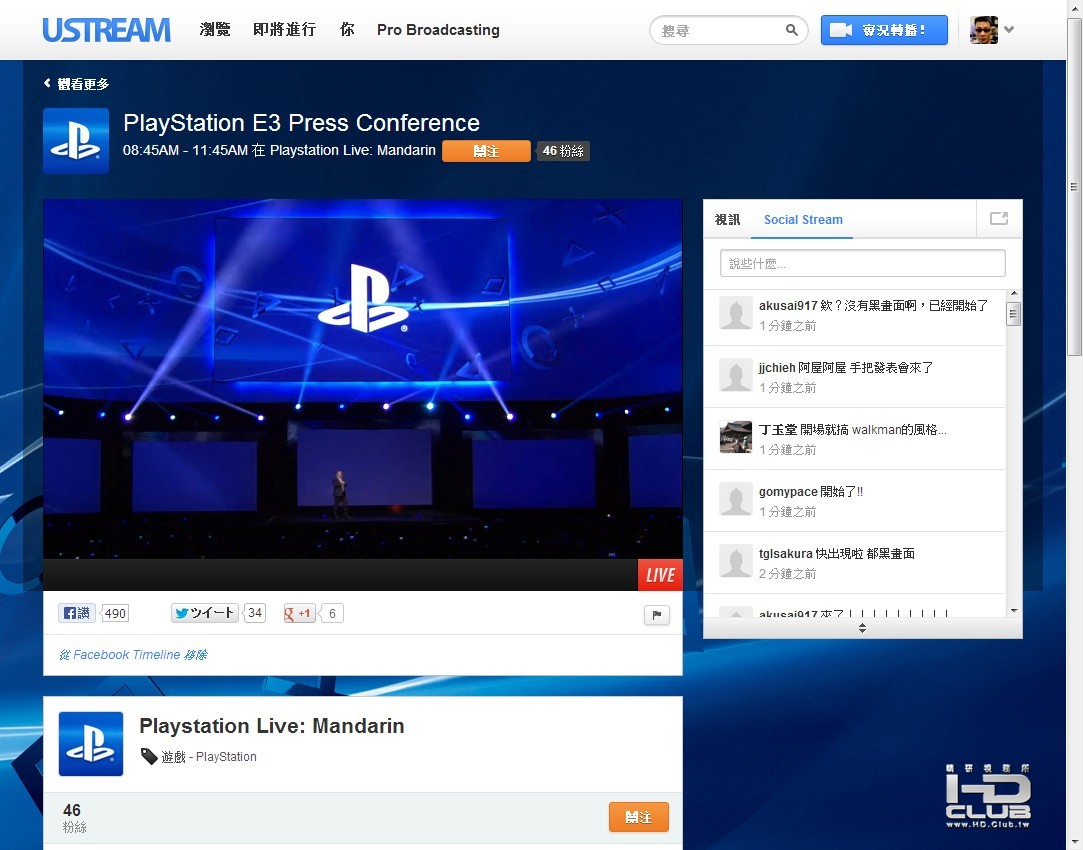Click 丁玉堂 username in chat
Screen dimensions: 1083x850
pyautogui.click(x=778, y=429)
